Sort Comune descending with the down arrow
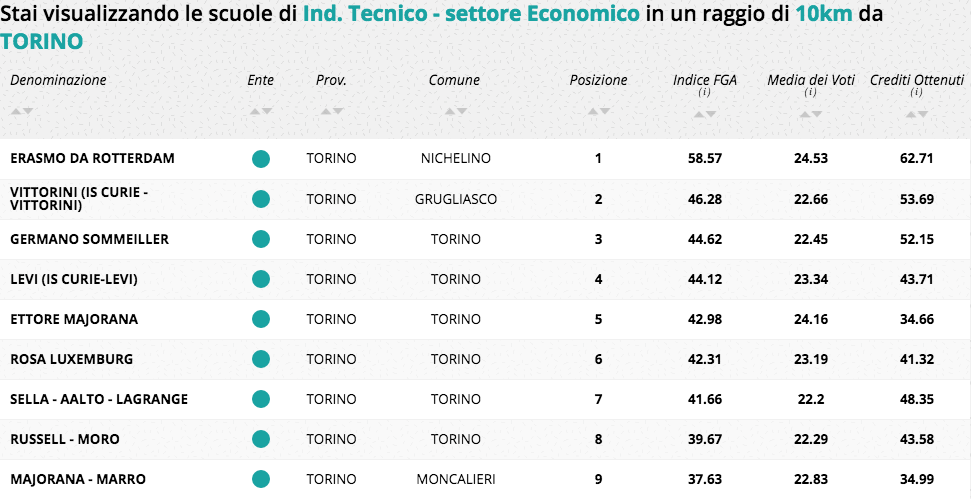The height and width of the screenshot is (499, 971). pos(461,111)
